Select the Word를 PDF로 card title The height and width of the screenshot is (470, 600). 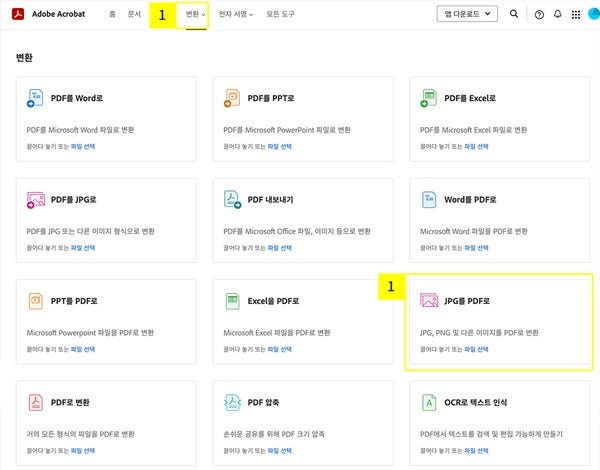pyautogui.click(x=470, y=200)
